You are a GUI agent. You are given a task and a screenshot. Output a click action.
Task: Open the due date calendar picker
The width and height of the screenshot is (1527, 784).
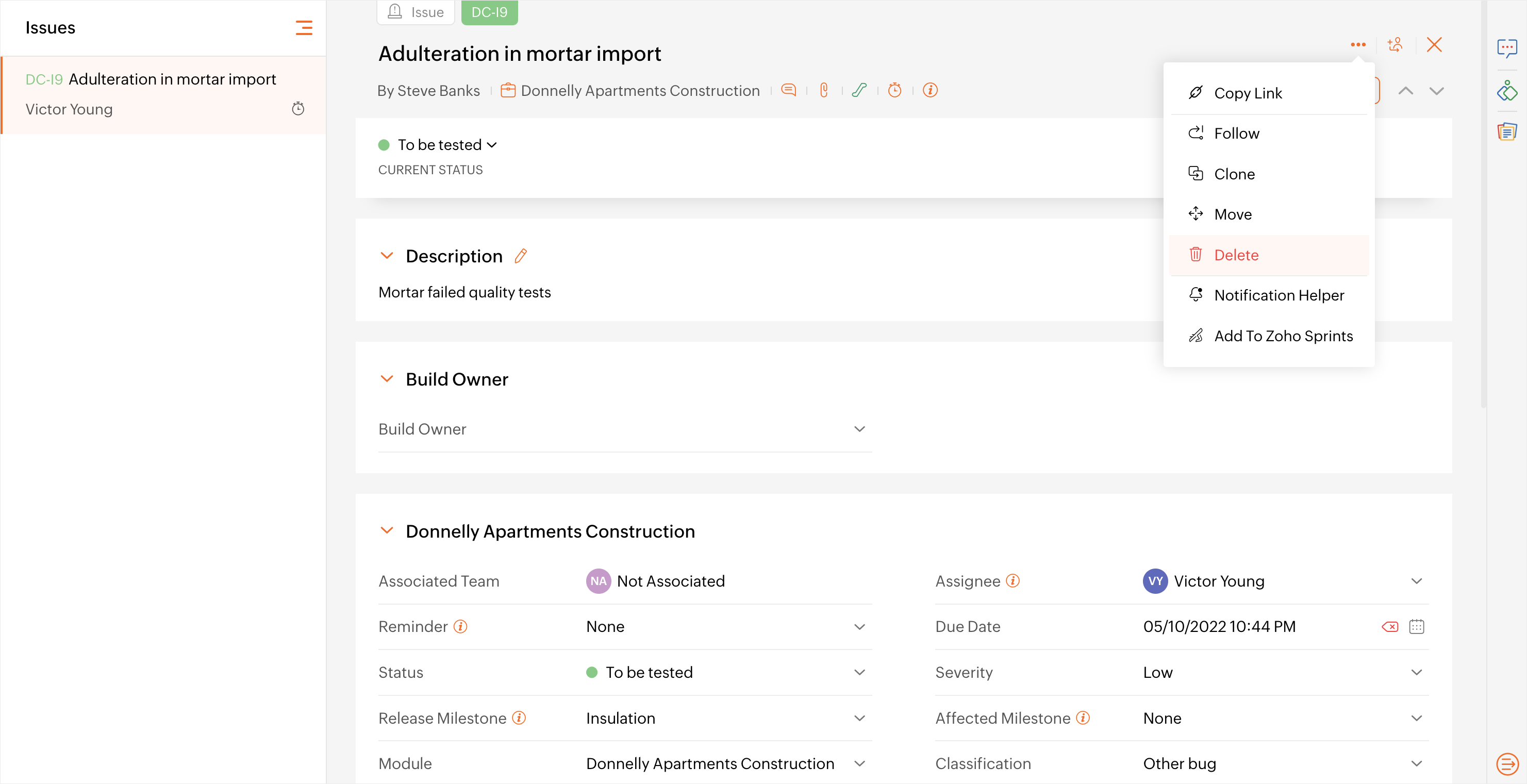coord(1416,627)
